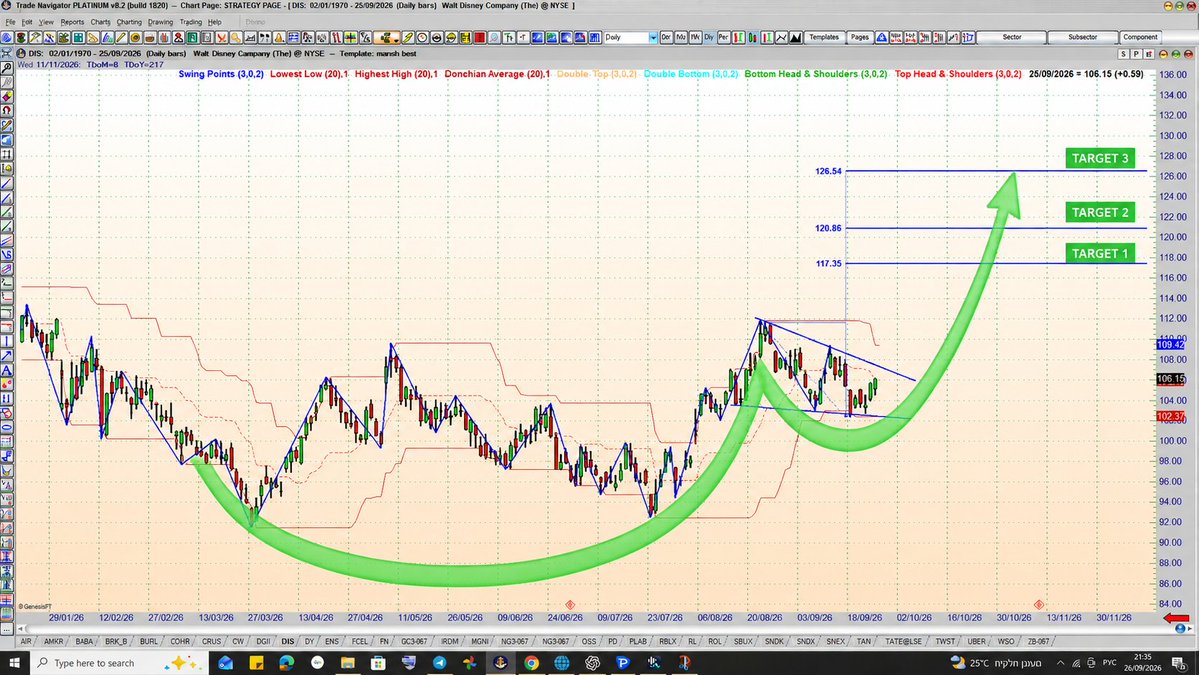Click the traffic light icon in toolbar
The height and width of the screenshot is (675, 1199).
coord(21,37)
